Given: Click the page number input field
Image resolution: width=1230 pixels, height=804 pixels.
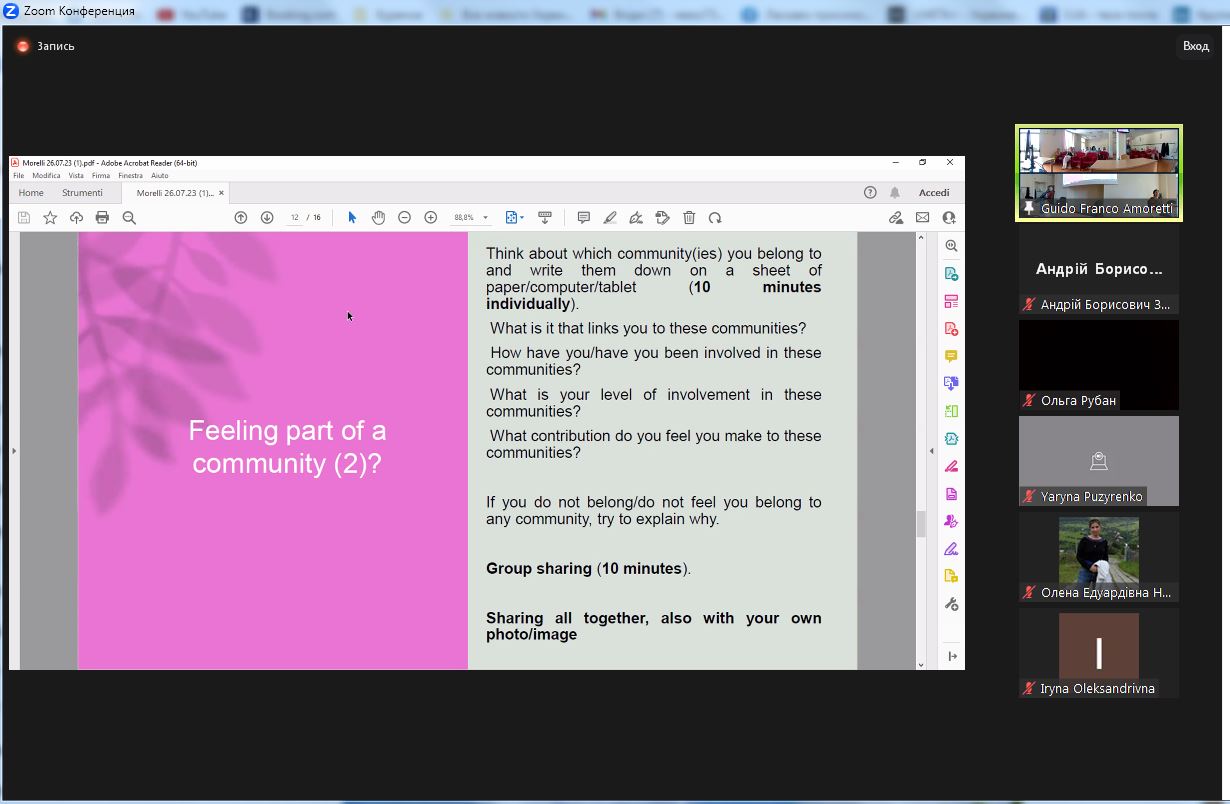Looking at the screenshot, I should tap(295, 218).
